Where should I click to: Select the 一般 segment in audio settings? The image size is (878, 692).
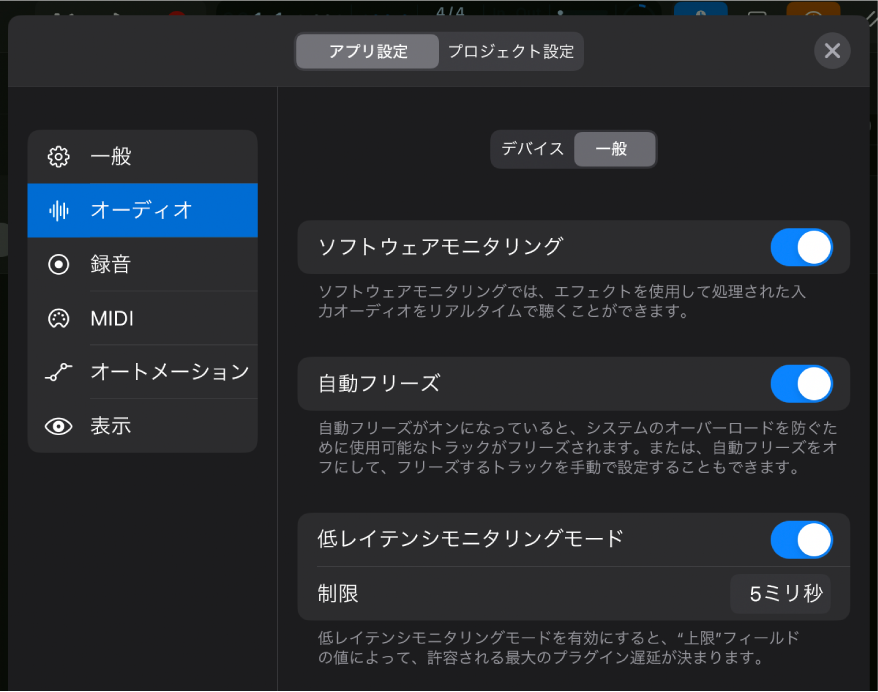614,149
